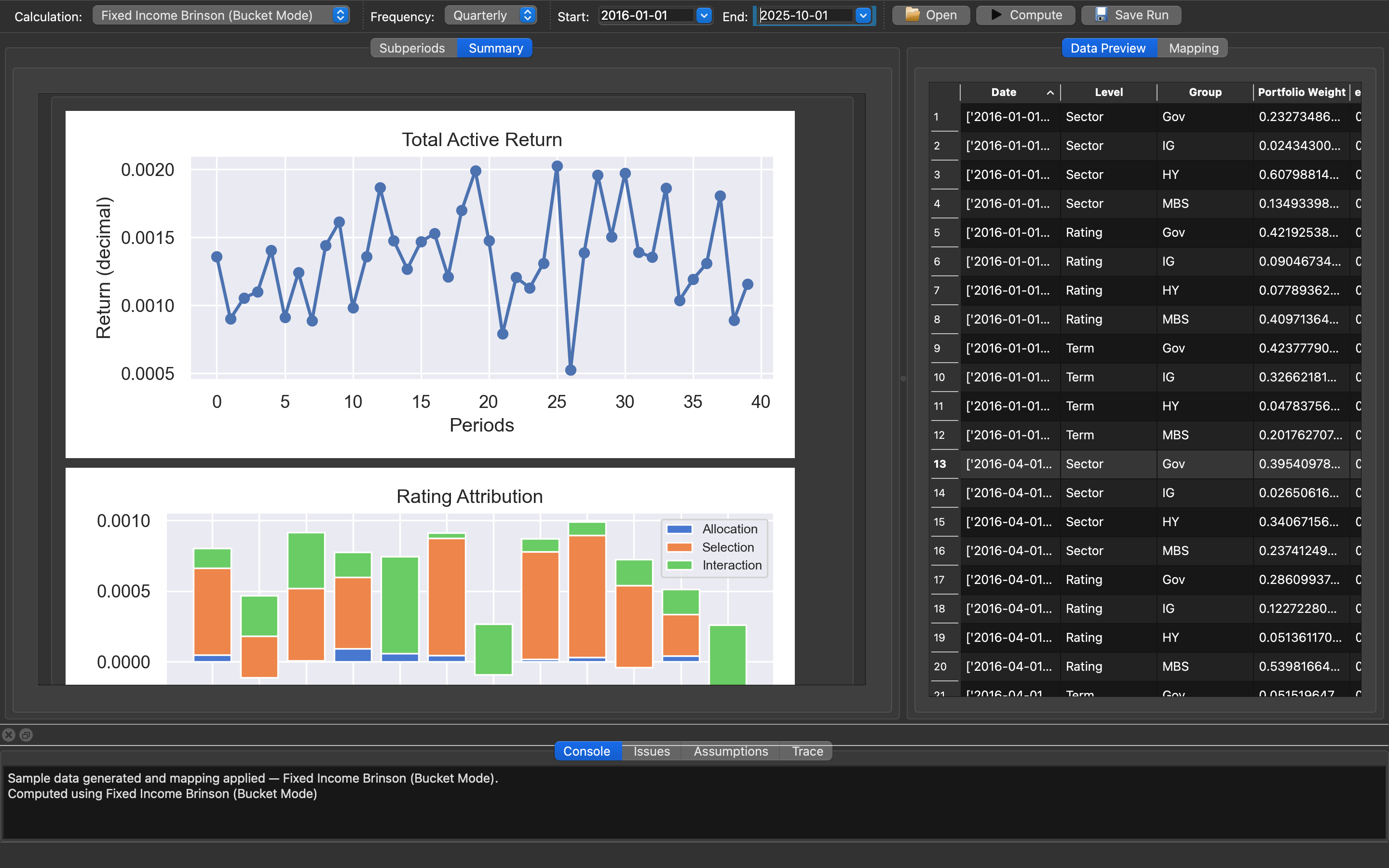Click the Date column sort arrow
Image resolution: width=1389 pixels, height=868 pixels.
[1050, 93]
